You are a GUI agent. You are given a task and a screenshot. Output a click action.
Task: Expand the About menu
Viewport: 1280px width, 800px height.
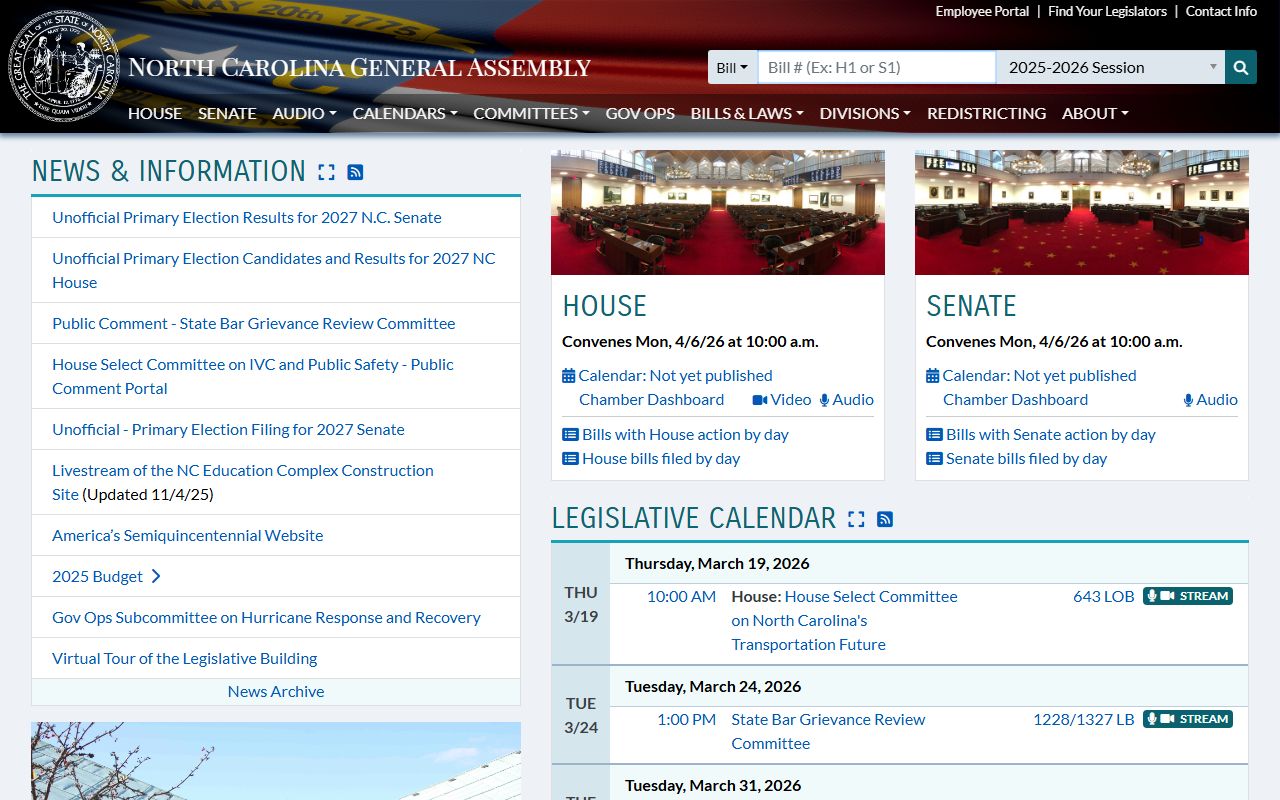coord(1095,113)
